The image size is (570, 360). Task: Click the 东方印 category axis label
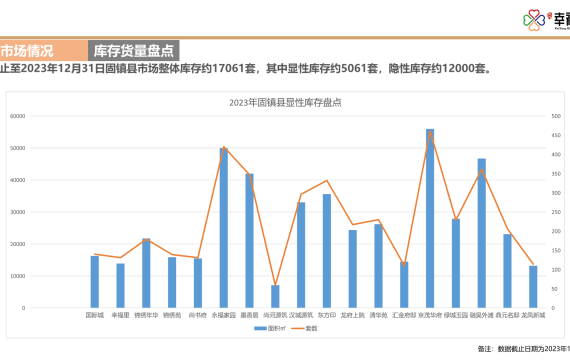(327, 315)
